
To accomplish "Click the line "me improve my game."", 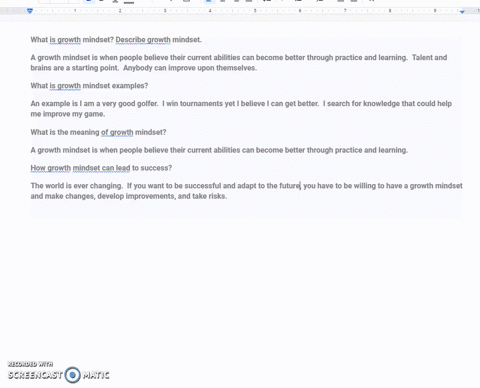I will pos(68,114).
